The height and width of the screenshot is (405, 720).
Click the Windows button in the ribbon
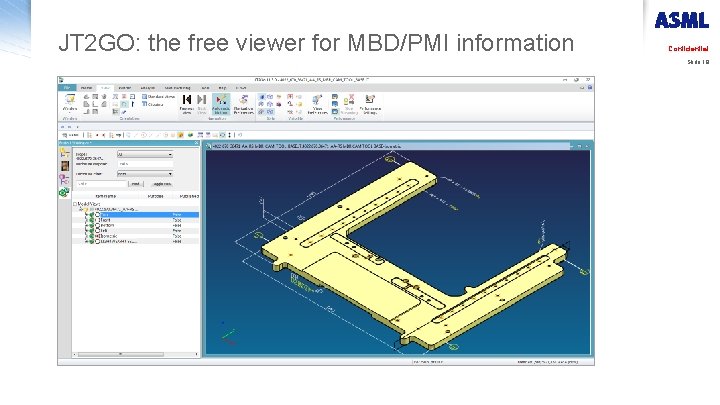click(x=70, y=104)
